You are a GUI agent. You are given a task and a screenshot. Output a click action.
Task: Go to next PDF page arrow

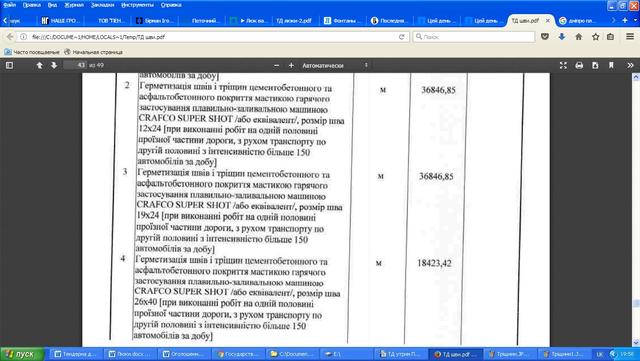click(x=54, y=65)
